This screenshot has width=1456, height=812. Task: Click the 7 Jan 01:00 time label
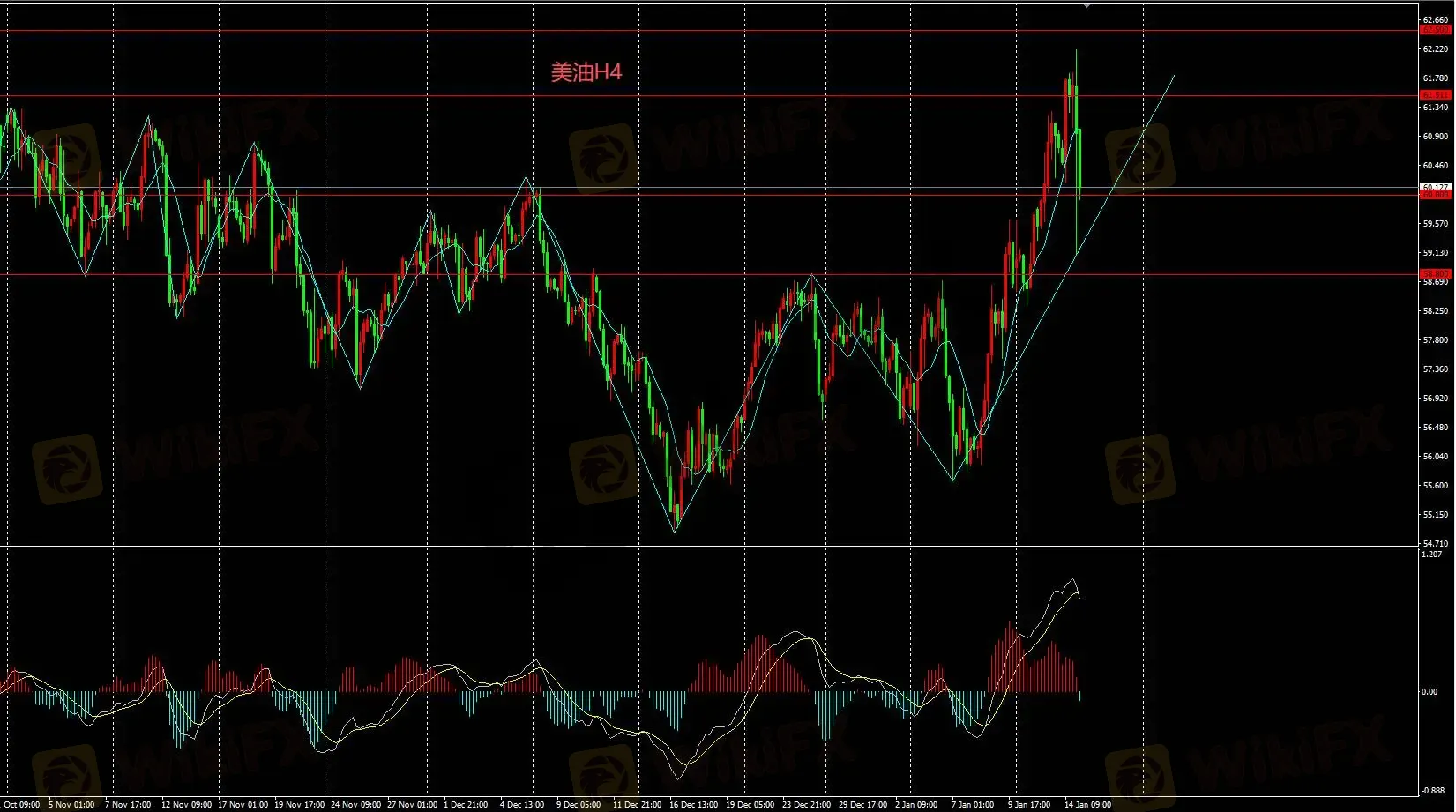973,805
